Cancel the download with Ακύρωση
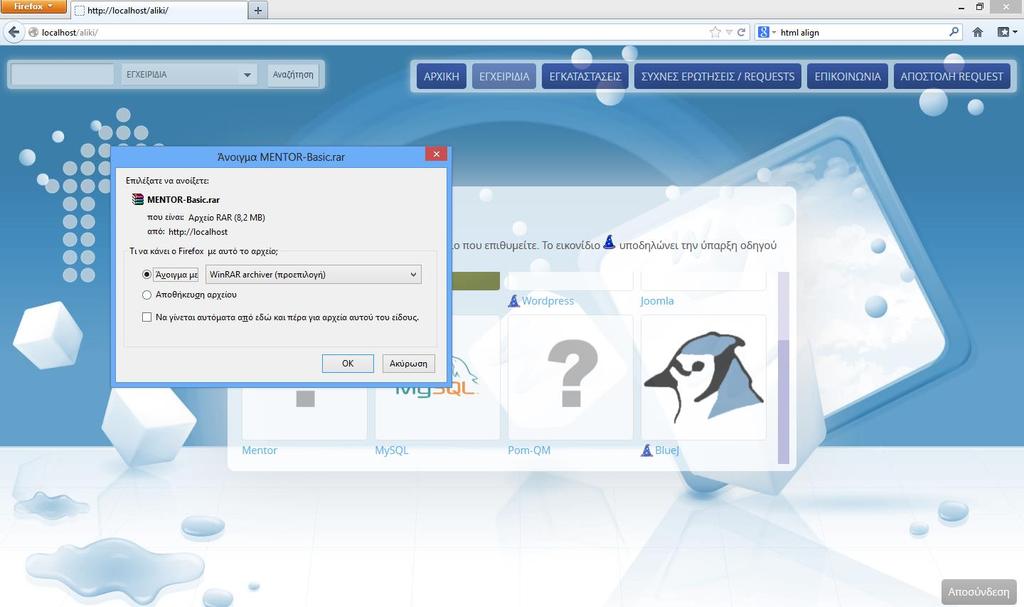The height and width of the screenshot is (607, 1024). [x=408, y=363]
